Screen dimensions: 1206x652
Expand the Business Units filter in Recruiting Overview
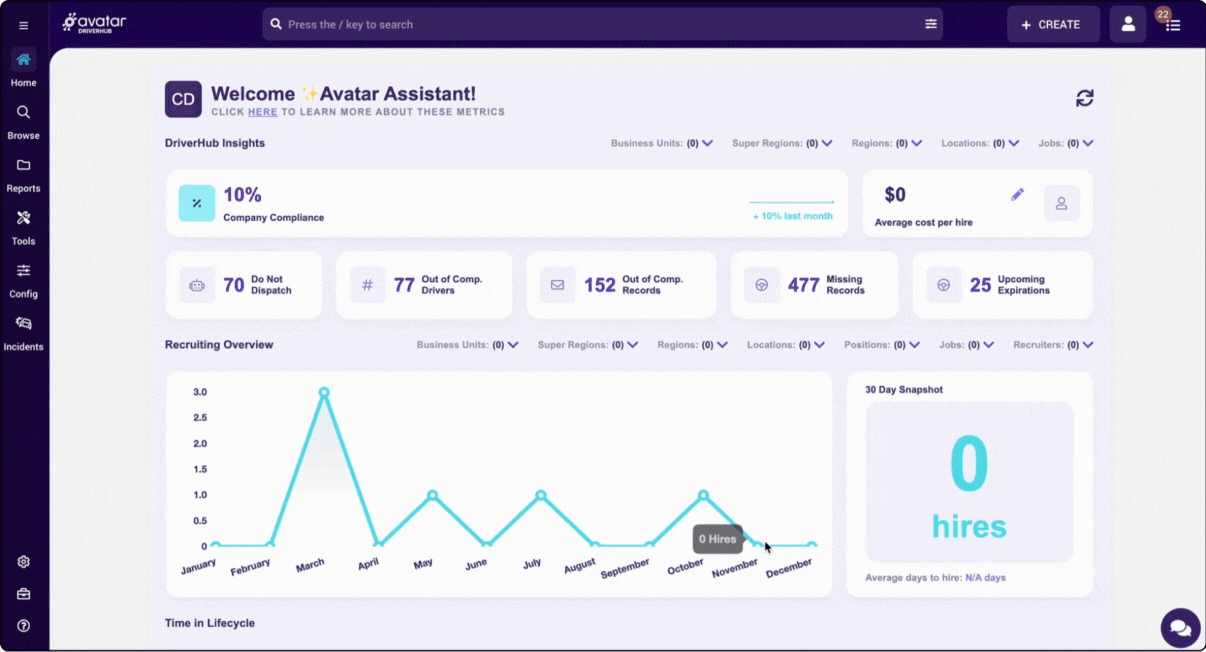[465, 344]
